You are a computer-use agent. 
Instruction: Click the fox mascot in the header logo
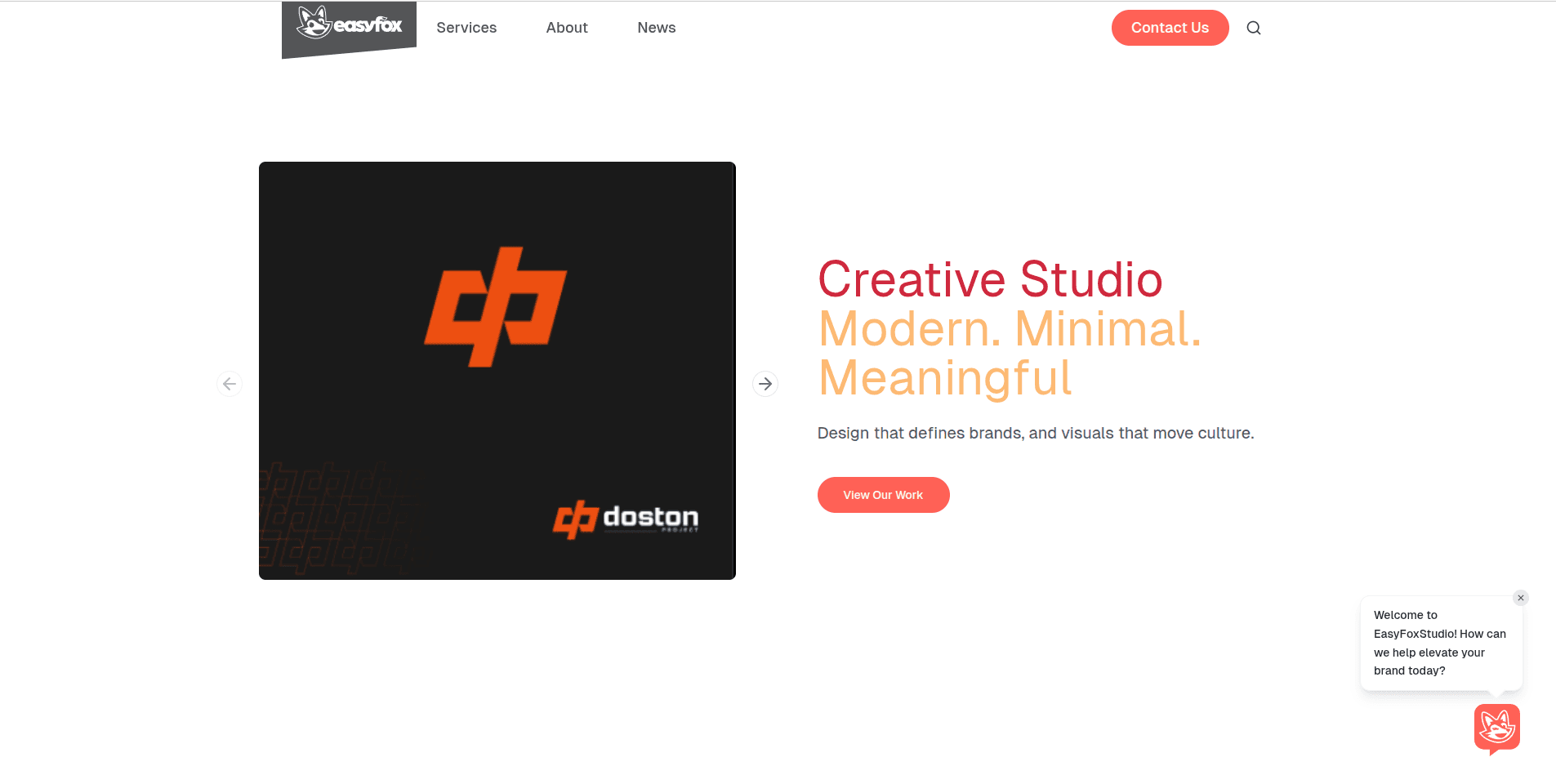(x=314, y=23)
